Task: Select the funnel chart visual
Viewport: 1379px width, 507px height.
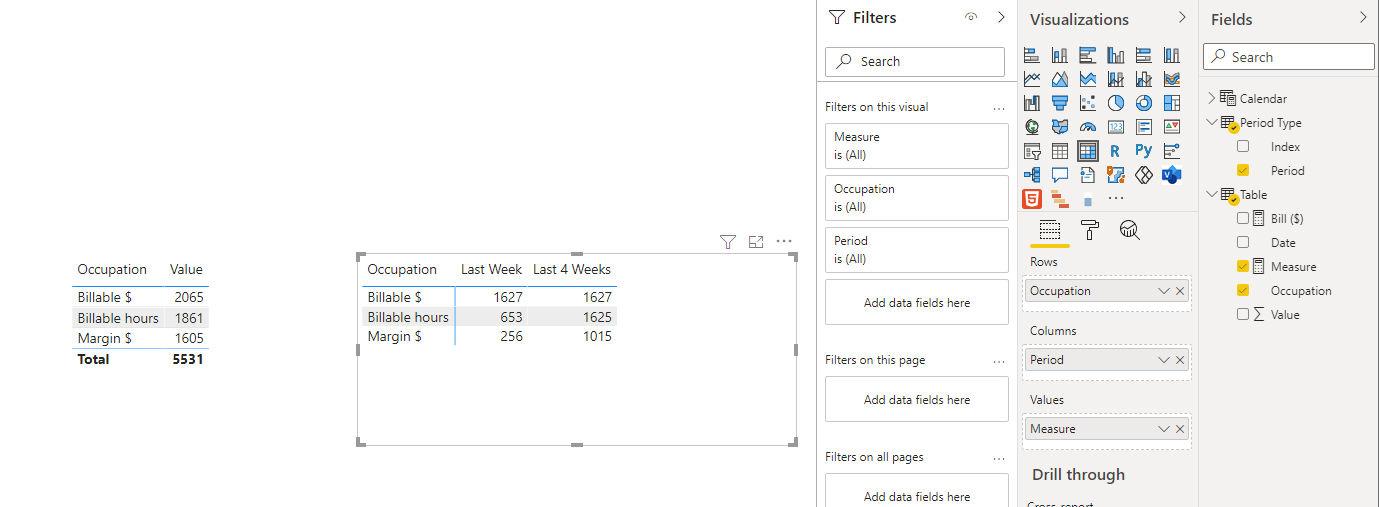Action: click(x=1060, y=103)
